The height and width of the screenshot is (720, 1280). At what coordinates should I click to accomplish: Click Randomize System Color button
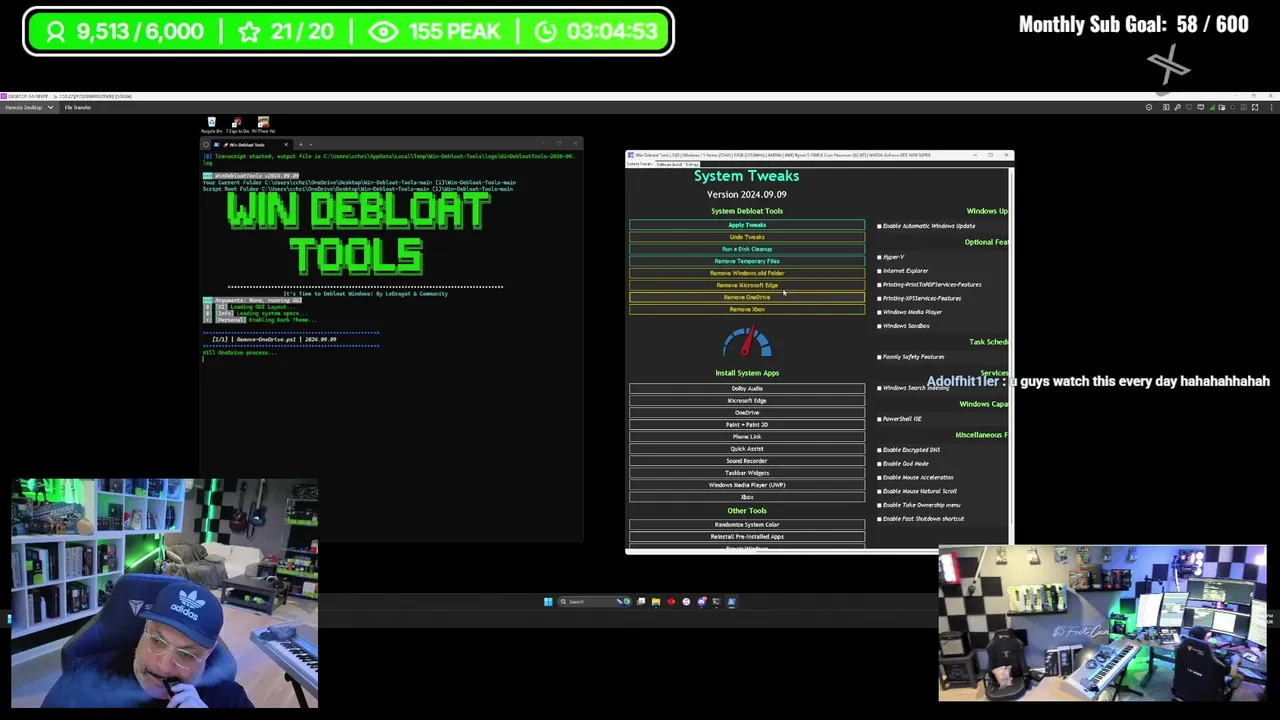click(x=747, y=524)
